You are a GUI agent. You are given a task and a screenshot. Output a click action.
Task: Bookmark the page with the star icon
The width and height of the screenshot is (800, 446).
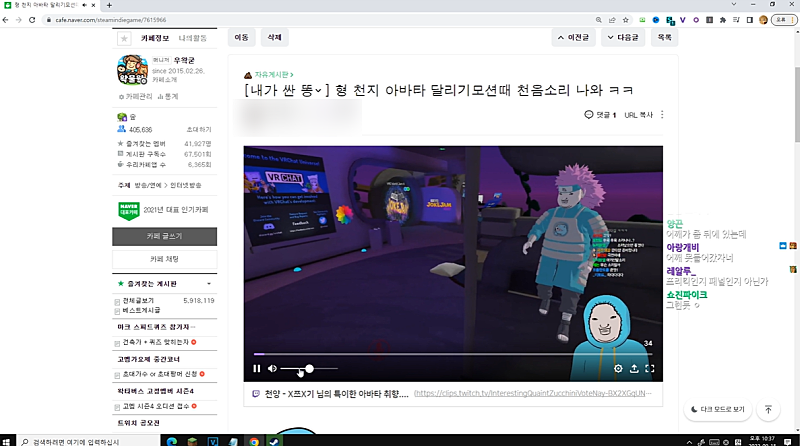point(626,20)
